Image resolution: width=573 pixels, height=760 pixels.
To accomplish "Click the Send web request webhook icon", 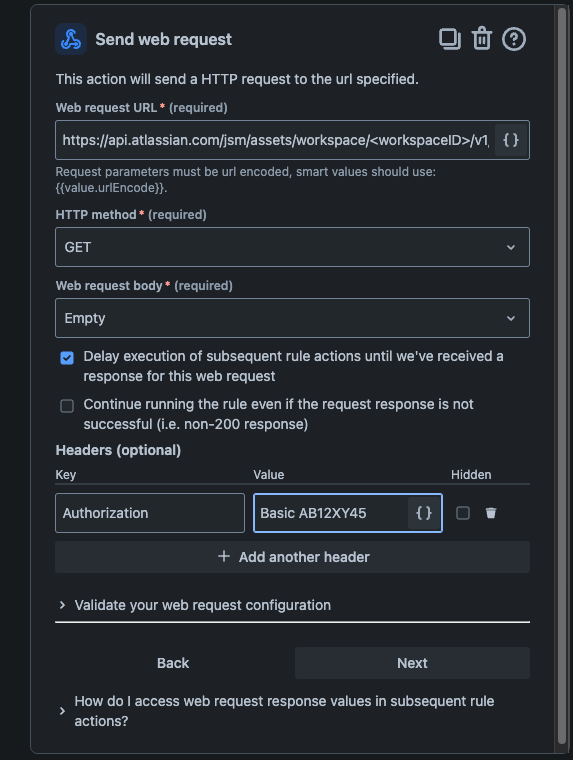I will point(71,39).
